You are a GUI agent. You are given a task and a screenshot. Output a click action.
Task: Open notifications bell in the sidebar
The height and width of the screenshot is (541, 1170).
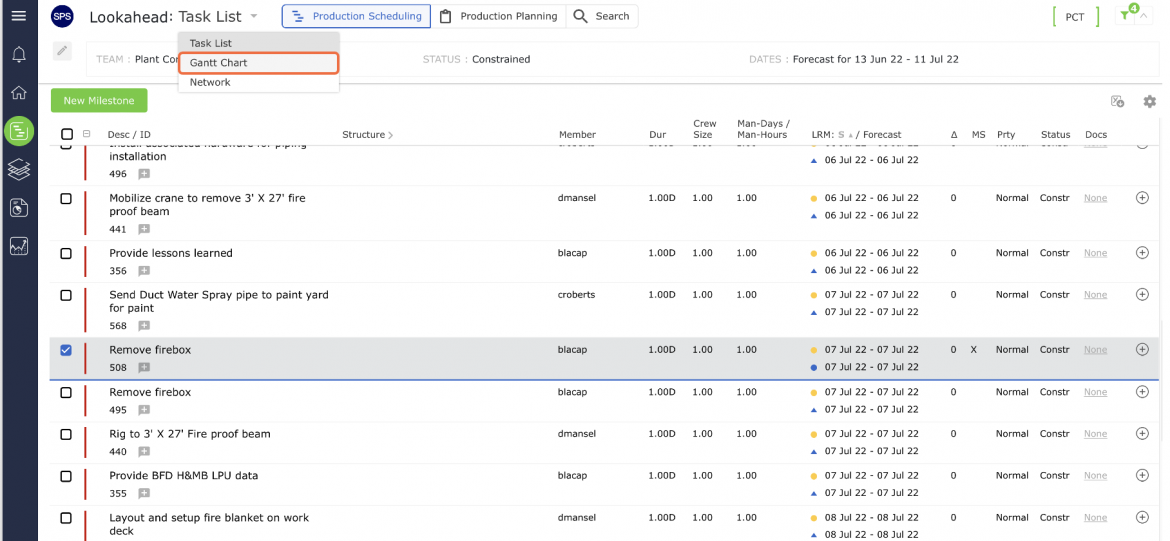pyautogui.click(x=19, y=54)
